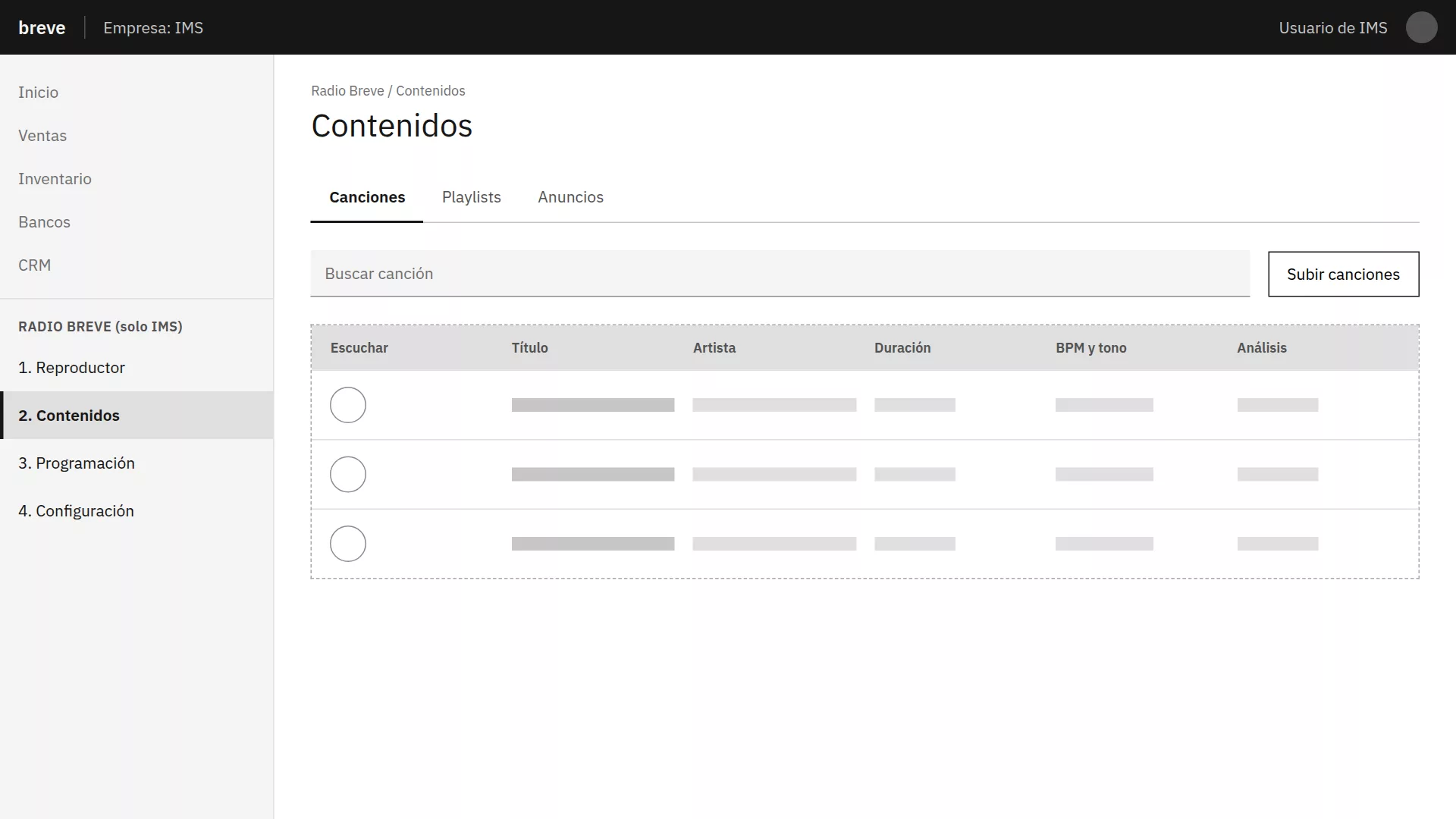Viewport: 1456px width, 819px height.
Task: Open Inicio in the sidebar
Action: 38,93
